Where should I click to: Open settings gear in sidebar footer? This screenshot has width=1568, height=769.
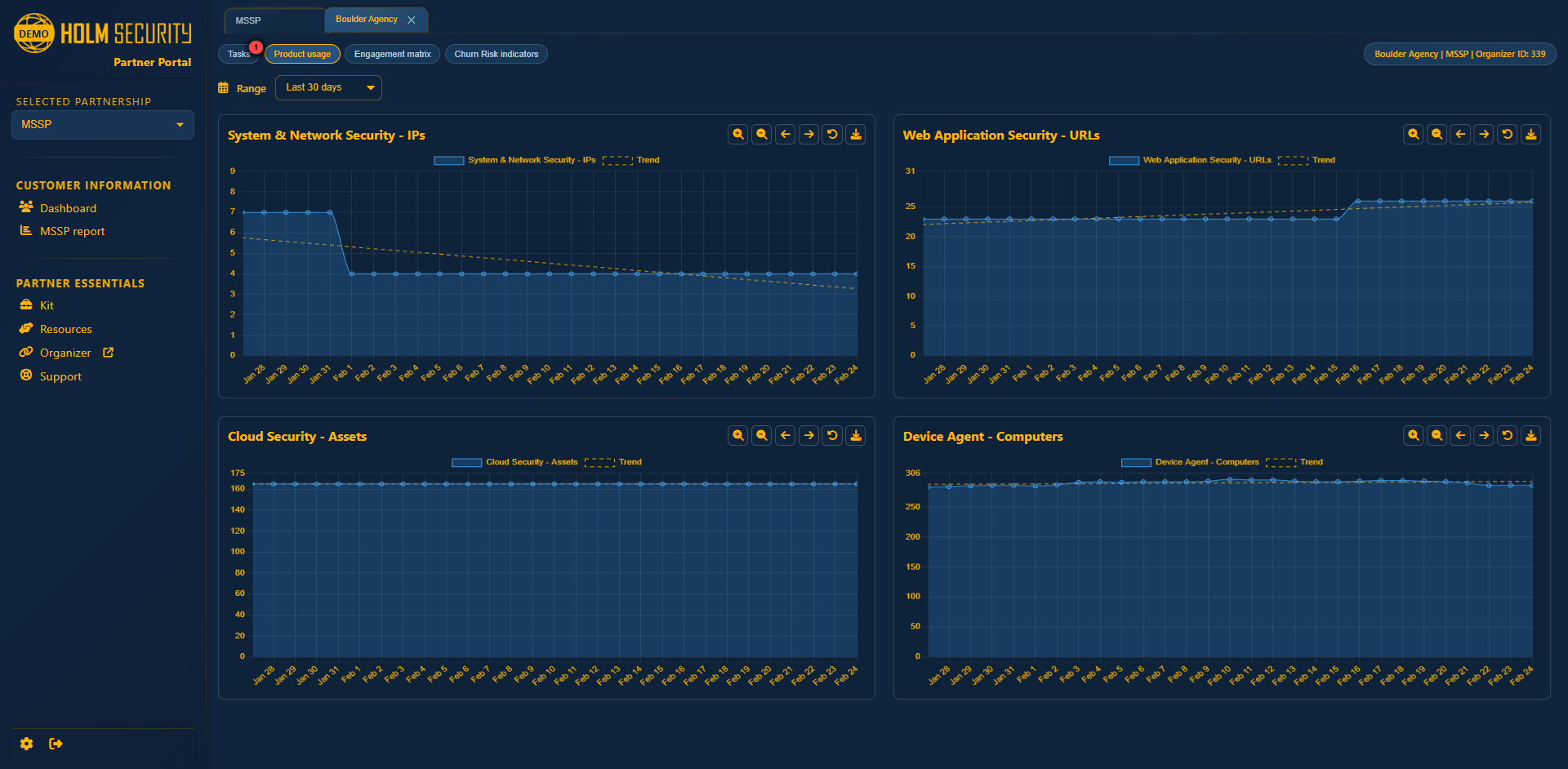27,744
